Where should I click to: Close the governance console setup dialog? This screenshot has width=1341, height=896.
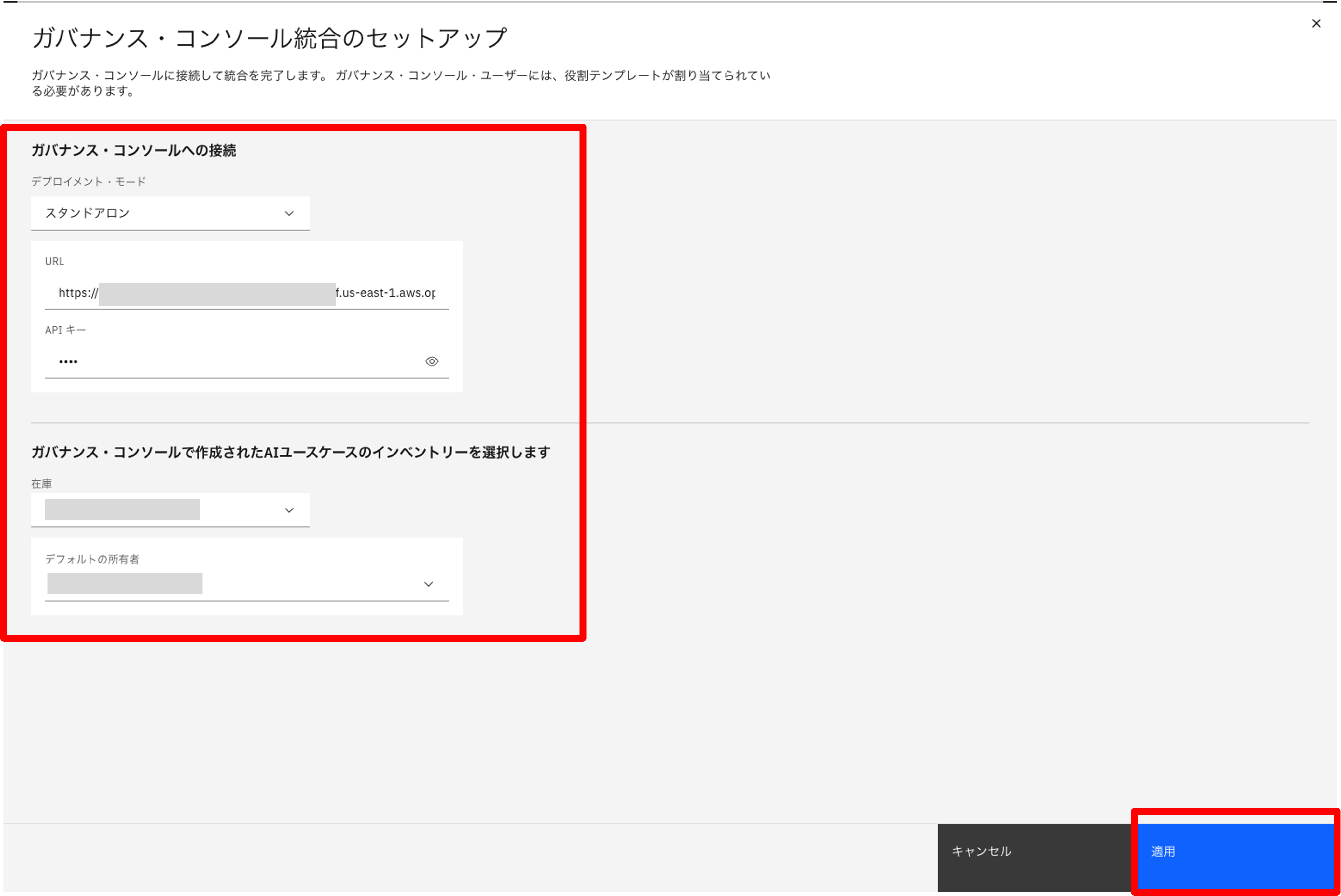pyautogui.click(x=1316, y=23)
